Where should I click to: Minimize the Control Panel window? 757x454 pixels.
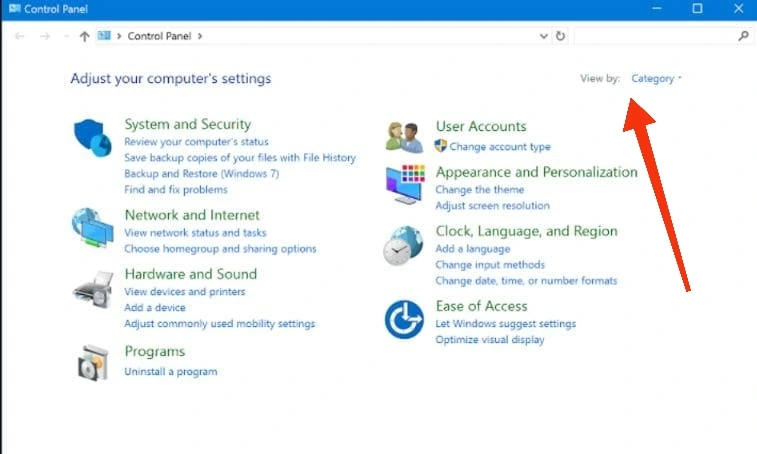click(657, 8)
